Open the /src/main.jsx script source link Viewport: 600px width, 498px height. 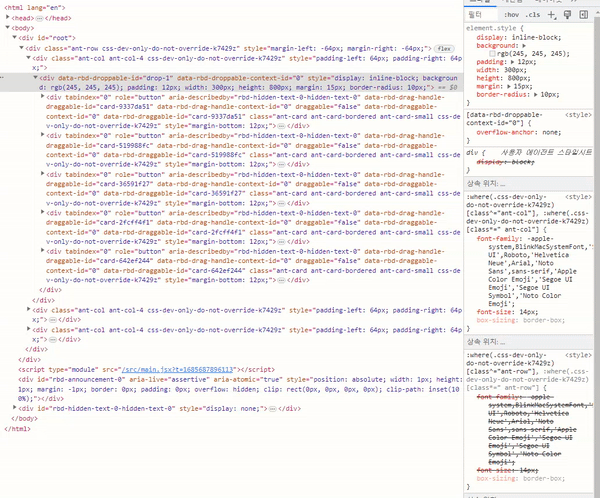(177, 370)
